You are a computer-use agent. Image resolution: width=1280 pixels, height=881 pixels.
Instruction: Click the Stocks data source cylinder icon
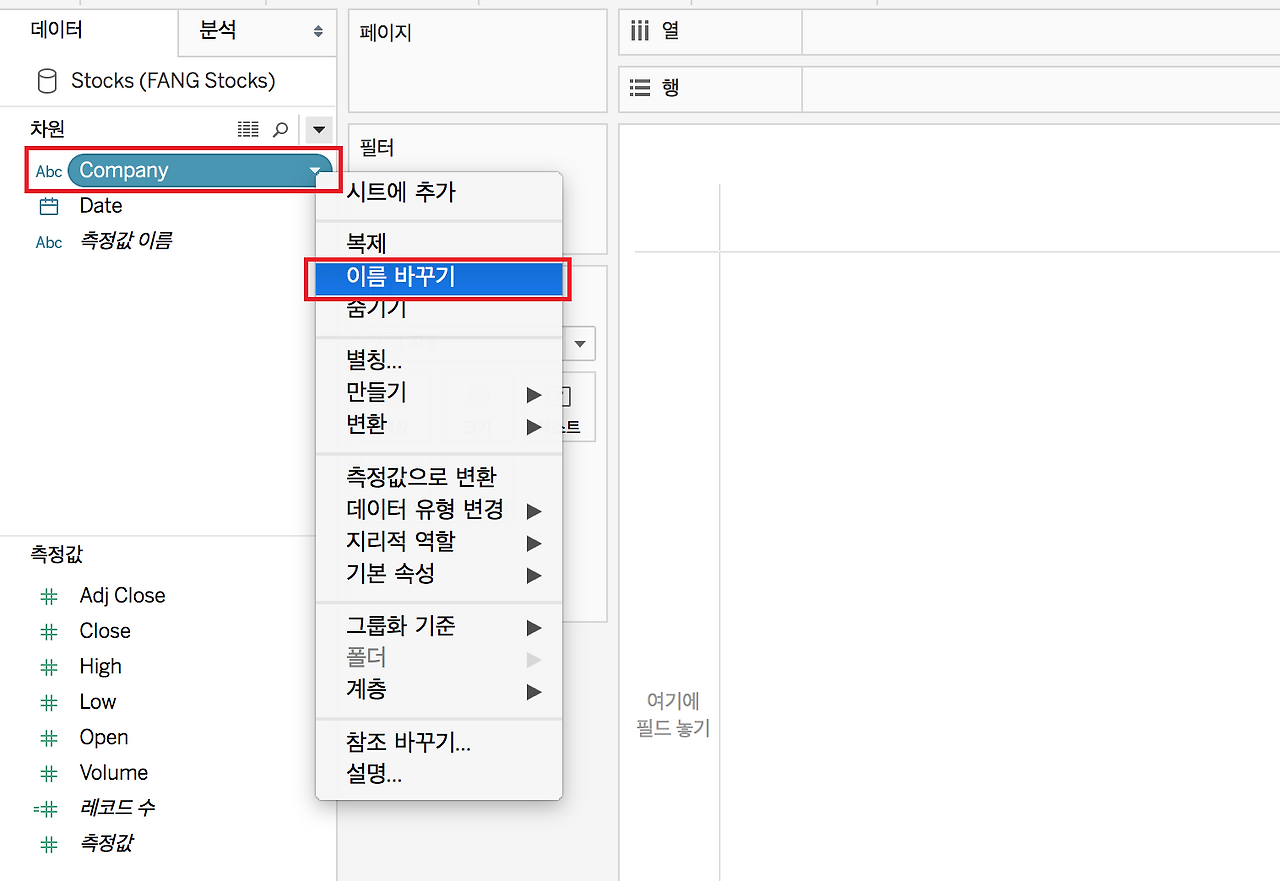[46, 81]
